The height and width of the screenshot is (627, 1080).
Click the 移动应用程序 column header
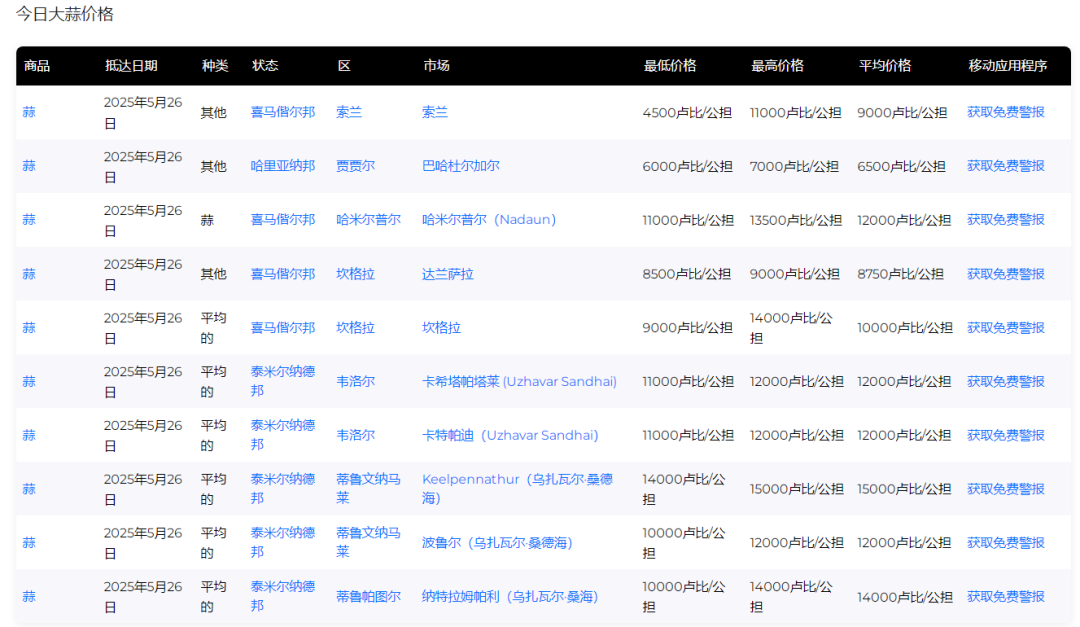pyautogui.click(x=1008, y=66)
